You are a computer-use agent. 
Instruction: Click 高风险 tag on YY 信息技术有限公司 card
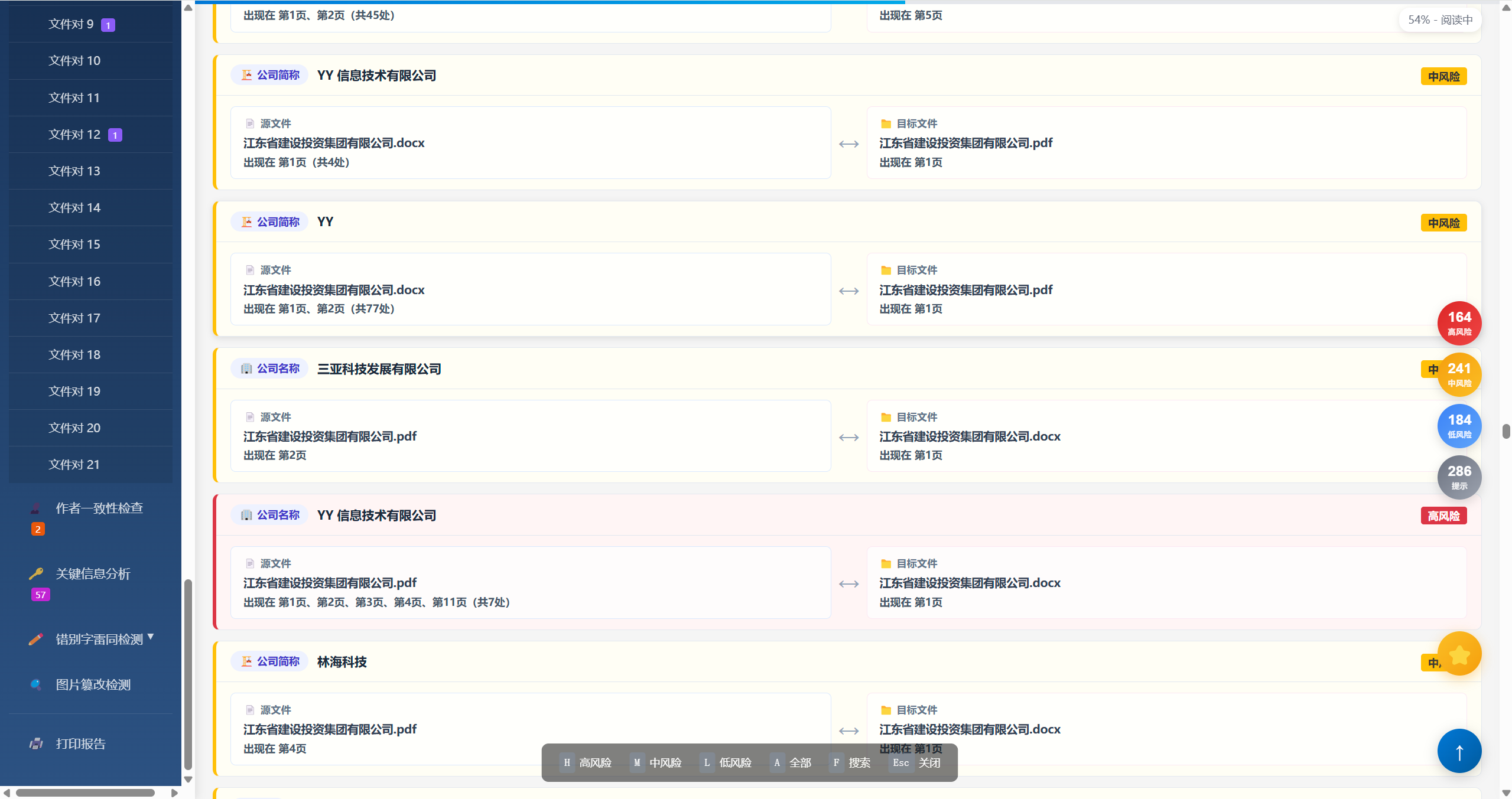tap(1443, 516)
